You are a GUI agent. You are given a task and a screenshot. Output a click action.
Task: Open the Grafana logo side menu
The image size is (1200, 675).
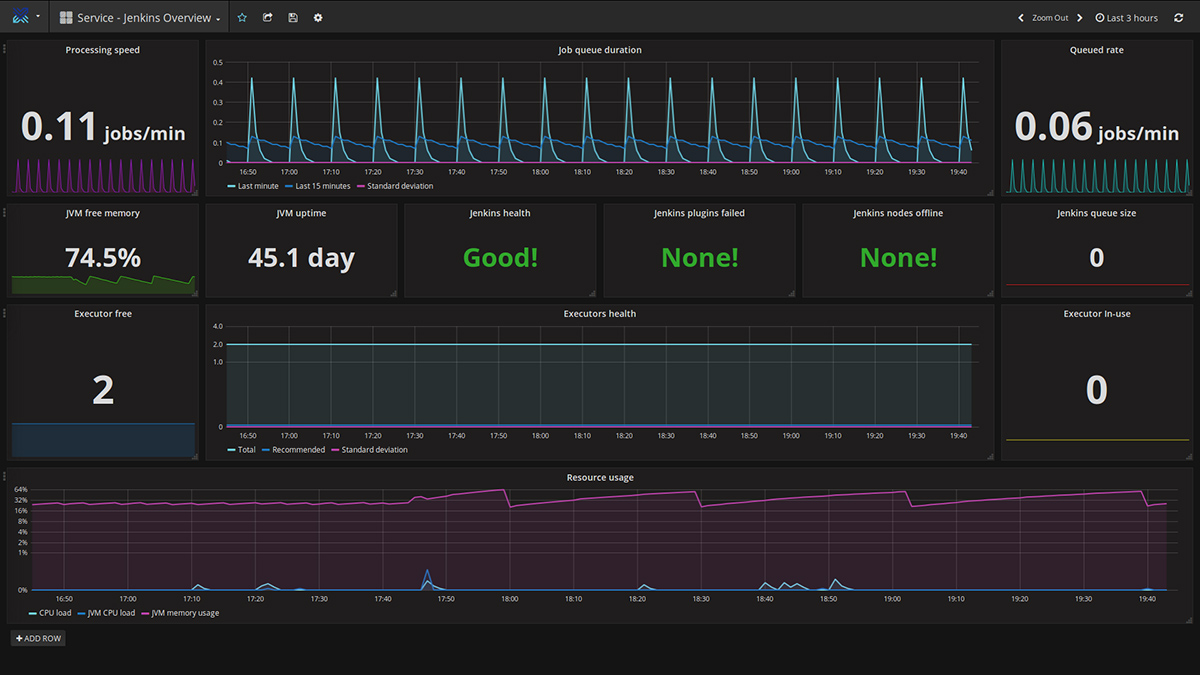tap(26, 17)
